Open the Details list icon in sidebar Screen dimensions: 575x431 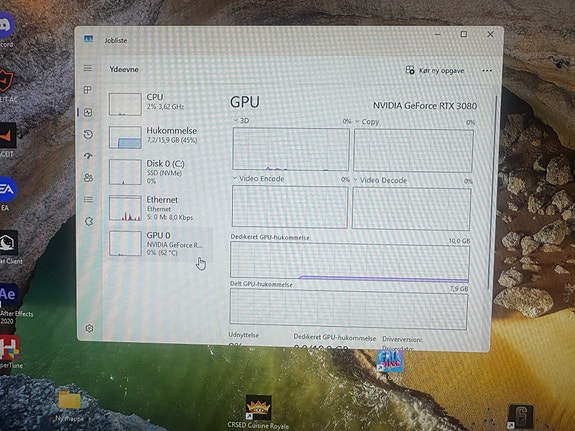tap(88, 200)
